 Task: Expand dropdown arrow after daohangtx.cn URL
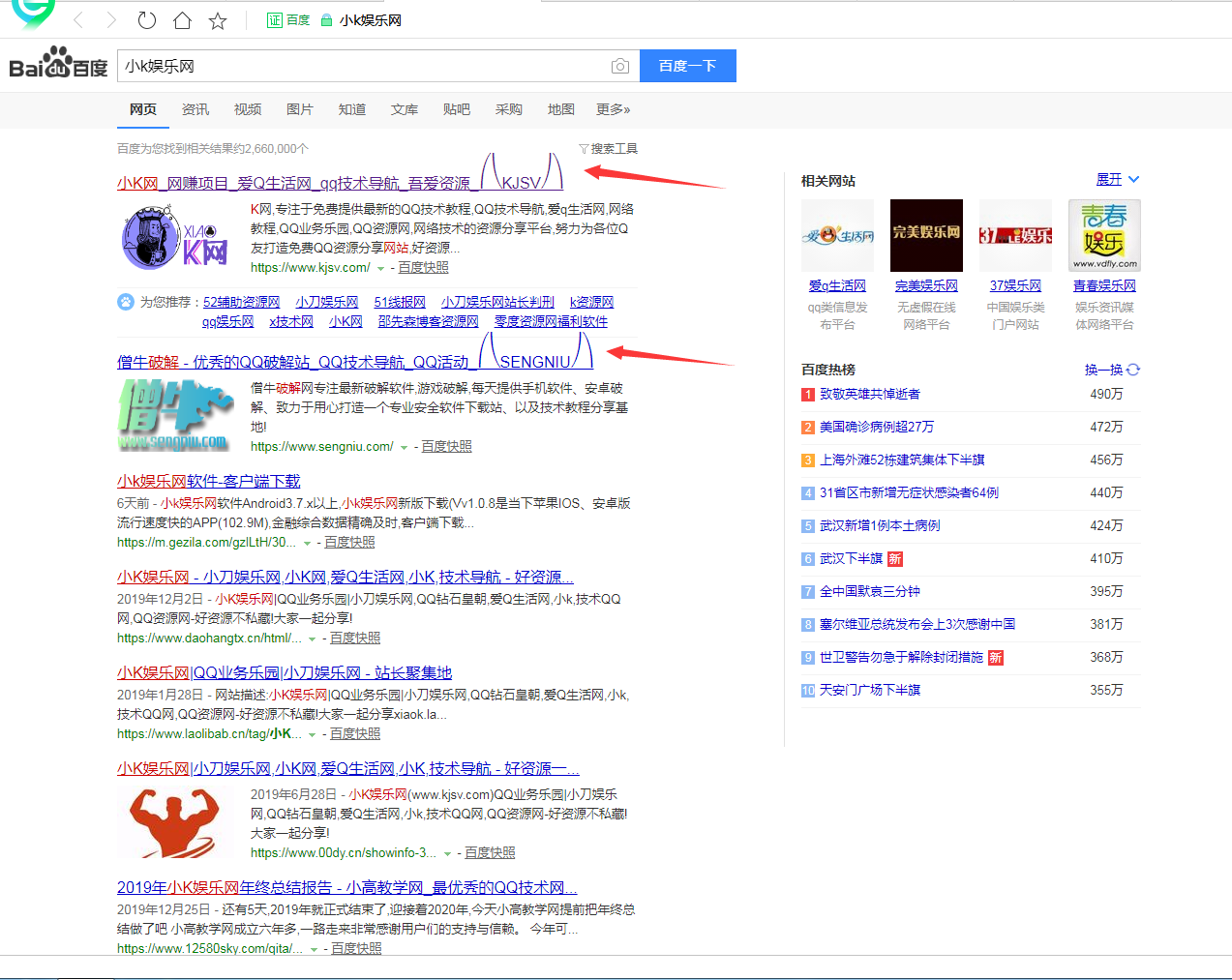313,638
